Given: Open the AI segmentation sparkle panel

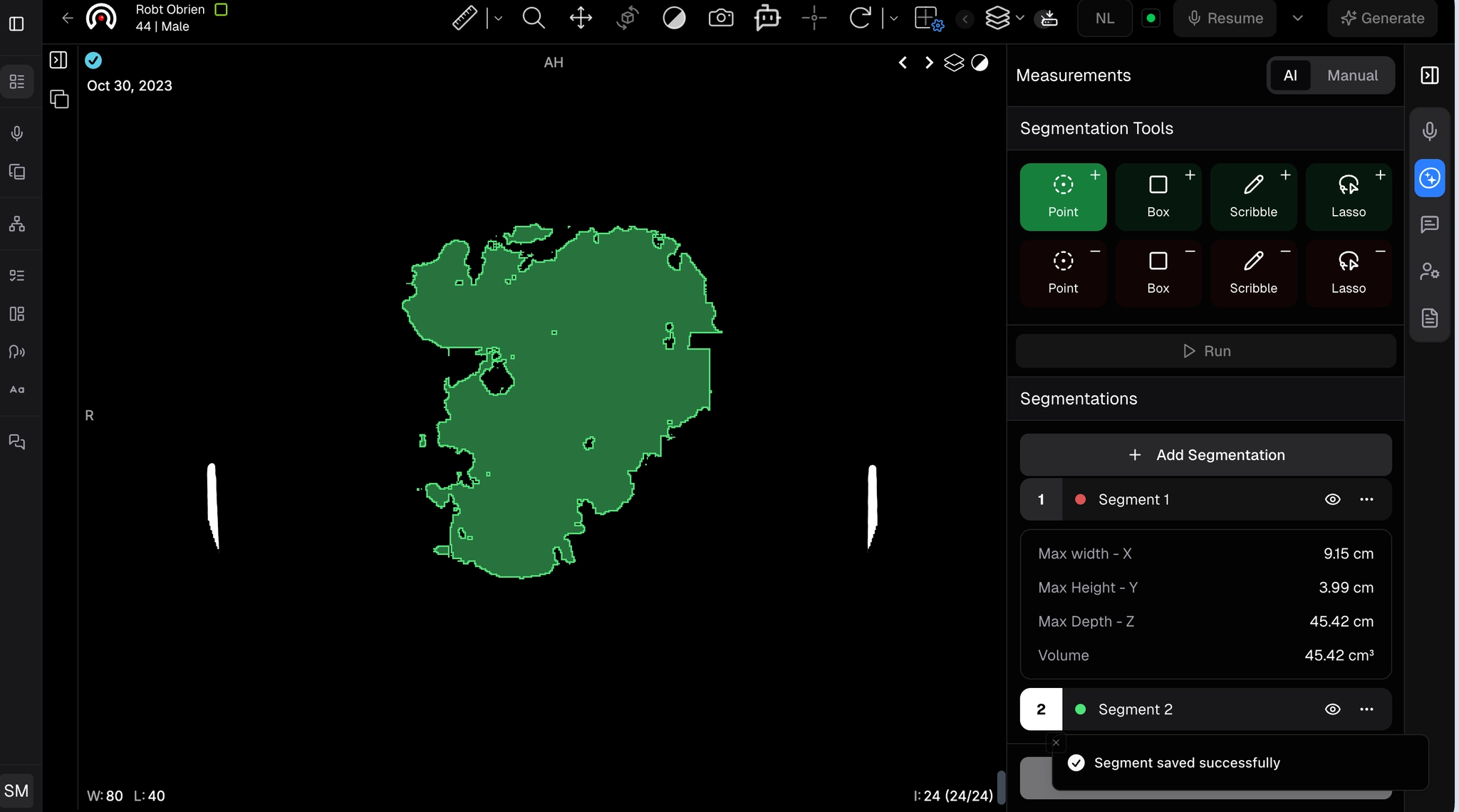Looking at the screenshot, I should click(1429, 178).
